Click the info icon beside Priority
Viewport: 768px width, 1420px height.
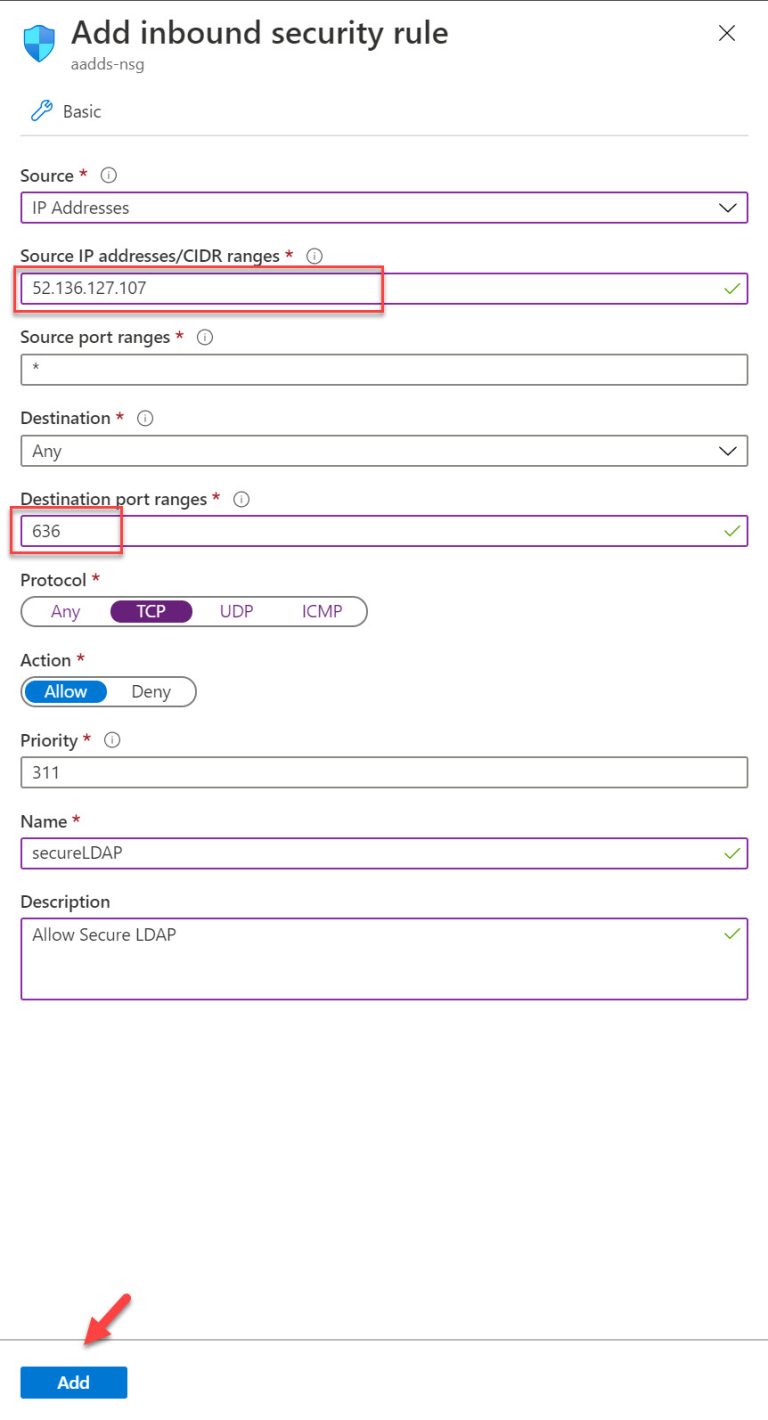coord(112,740)
